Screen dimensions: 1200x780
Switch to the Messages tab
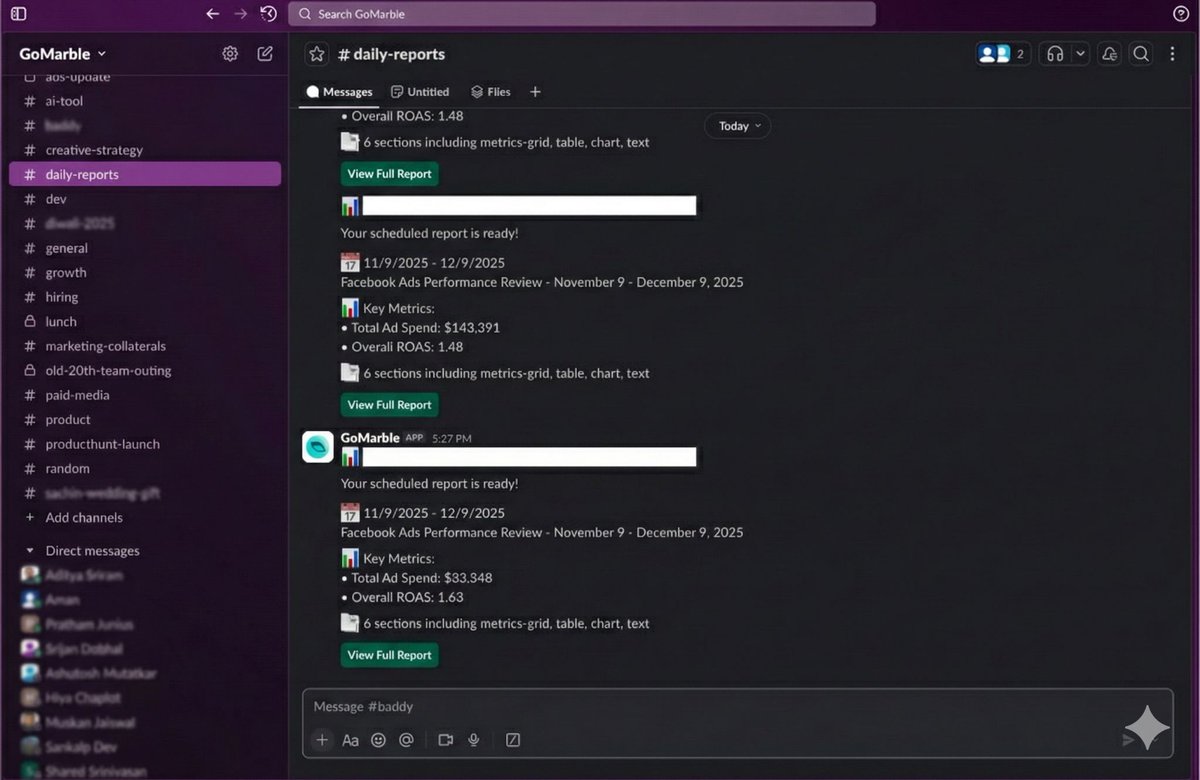click(340, 92)
